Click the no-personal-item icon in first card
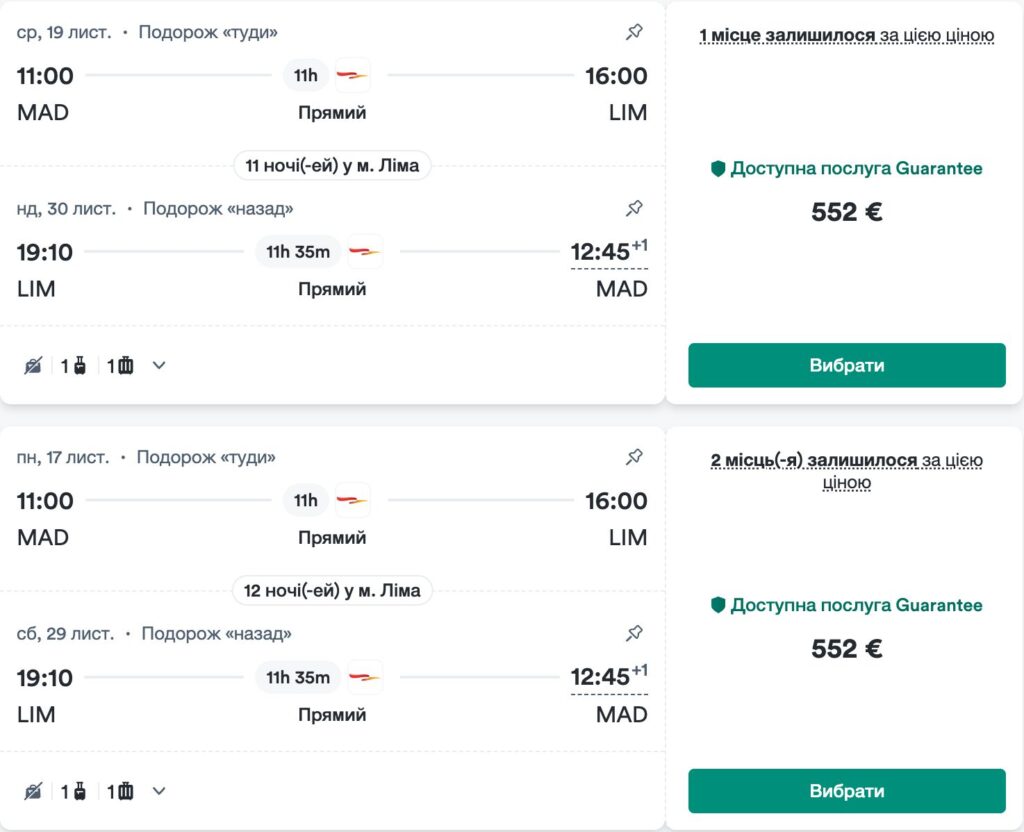The width and height of the screenshot is (1024, 832). (34, 366)
